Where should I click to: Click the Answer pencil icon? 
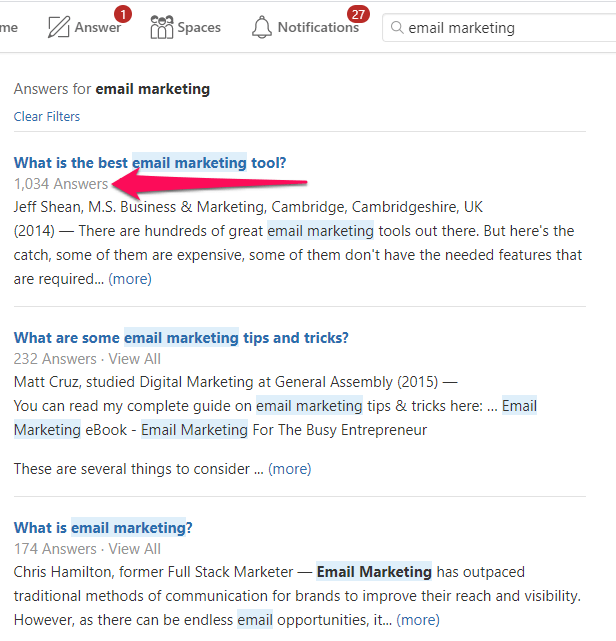59,27
